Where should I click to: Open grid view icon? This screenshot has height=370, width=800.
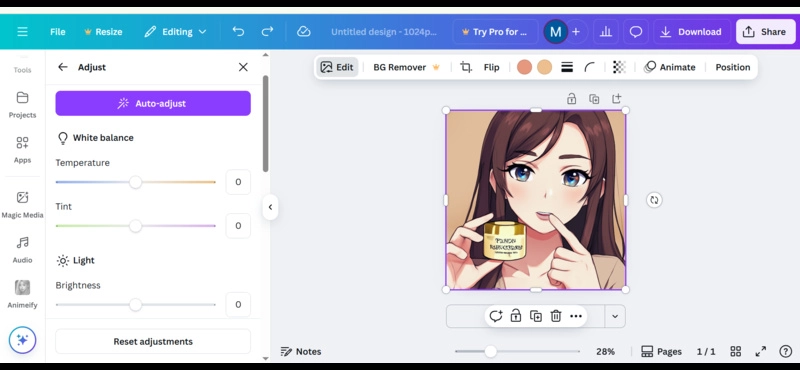735,352
